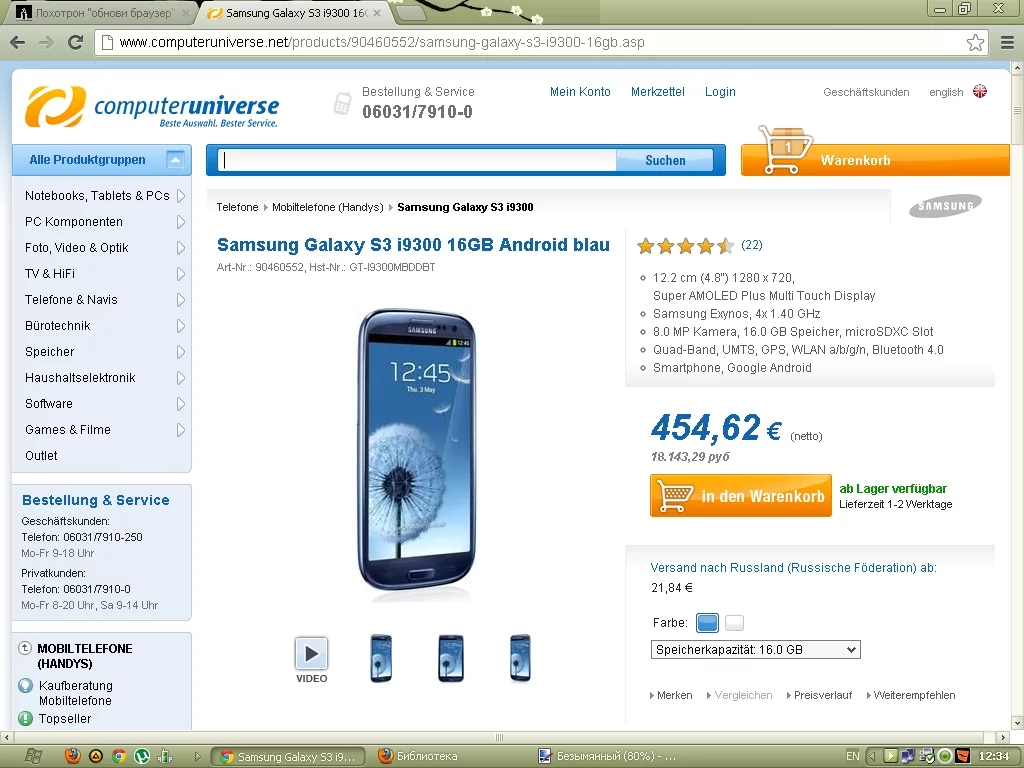Viewport: 1024px width, 768px height.
Task: Launch Chrome from quick launch bar
Action: [119, 756]
